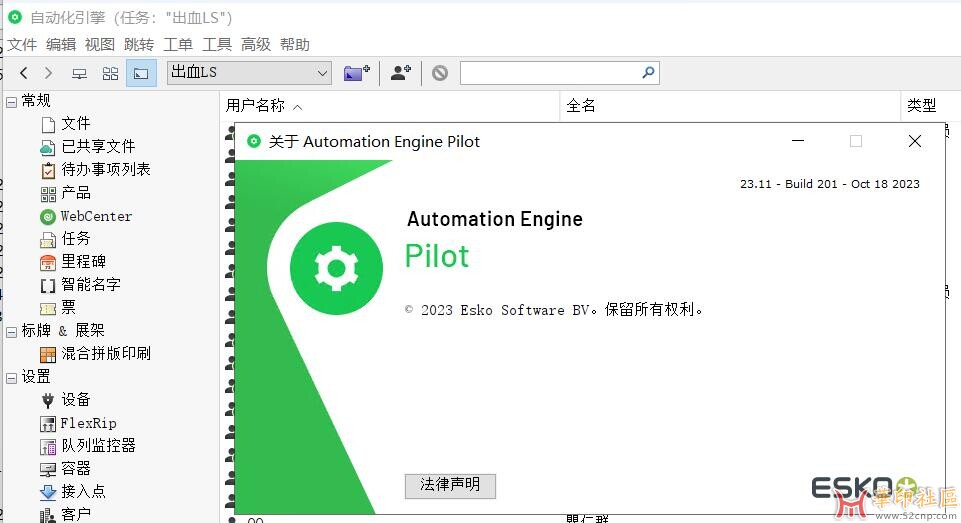The width and height of the screenshot is (961, 523).
Task: Click the new job folder icon
Action: [x=357, y=73]
